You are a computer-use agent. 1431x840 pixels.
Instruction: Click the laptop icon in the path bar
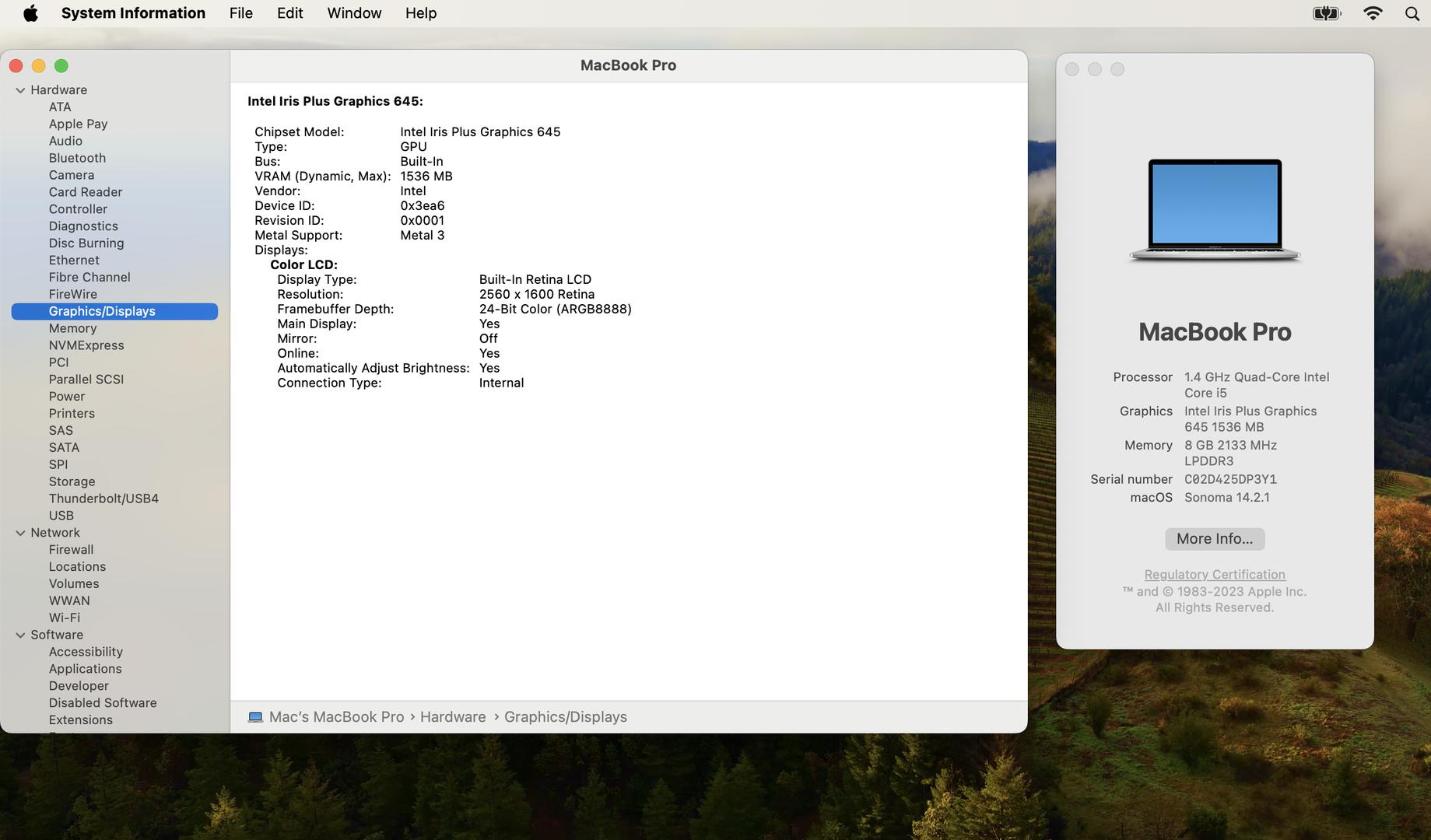(255, 717)
